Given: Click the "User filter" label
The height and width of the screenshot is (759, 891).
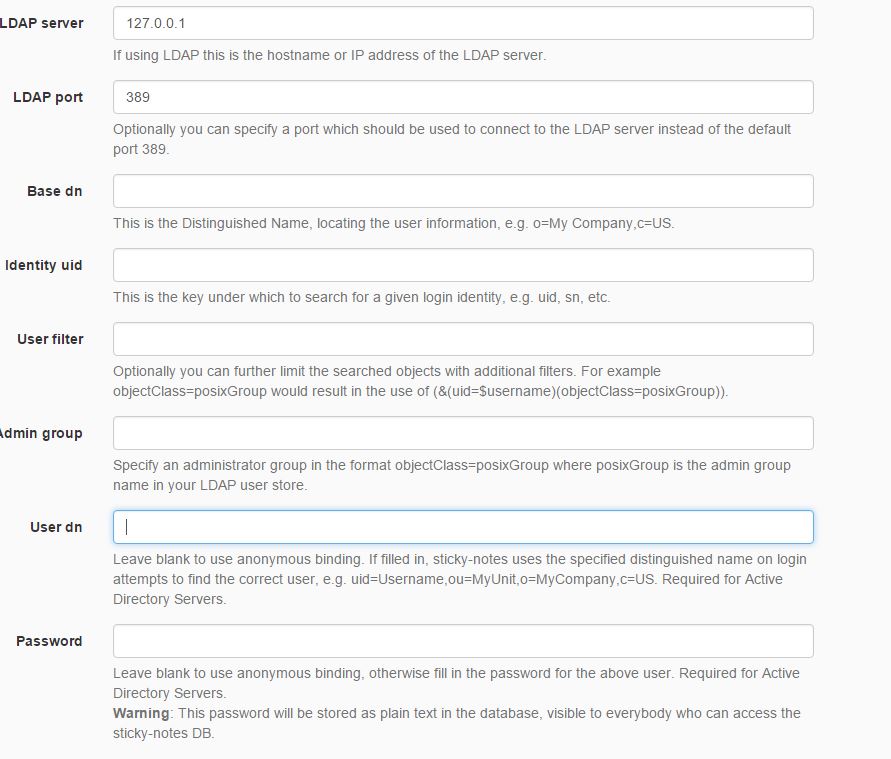Looking at the screenshot, I should (x=50, y=339).
